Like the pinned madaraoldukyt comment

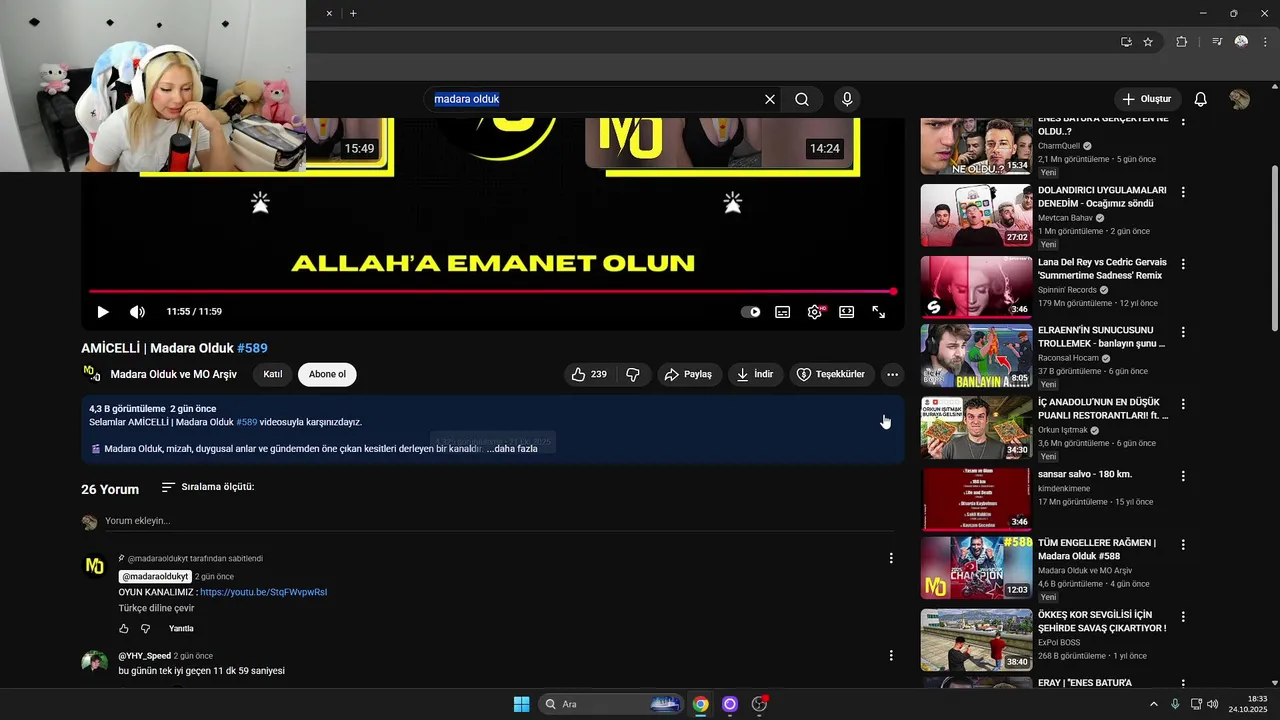click(x=124, y=629)
